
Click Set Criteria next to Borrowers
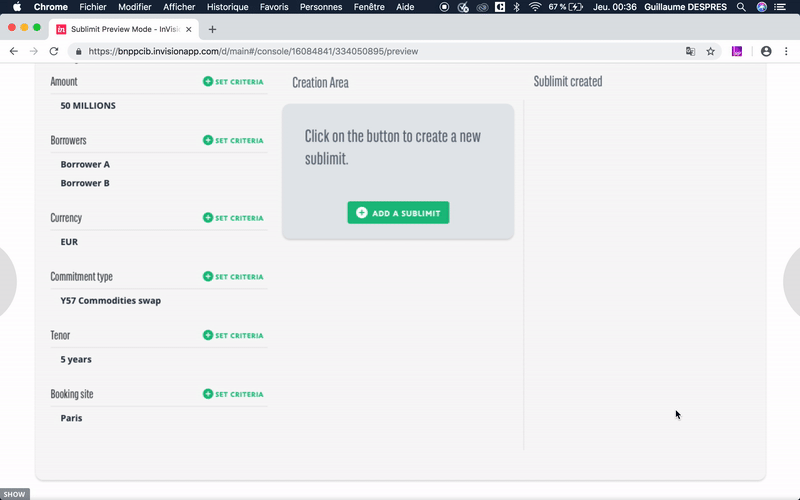[x=233, y=140]
